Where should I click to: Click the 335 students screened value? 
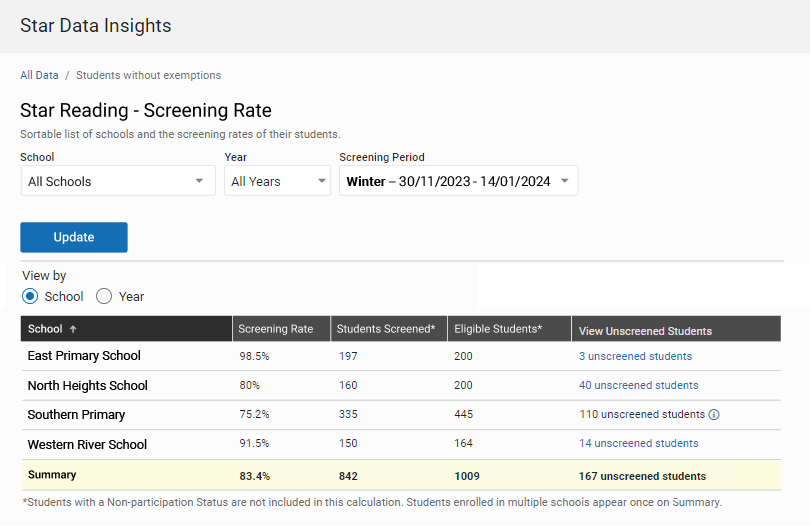[x=348, y=414]
